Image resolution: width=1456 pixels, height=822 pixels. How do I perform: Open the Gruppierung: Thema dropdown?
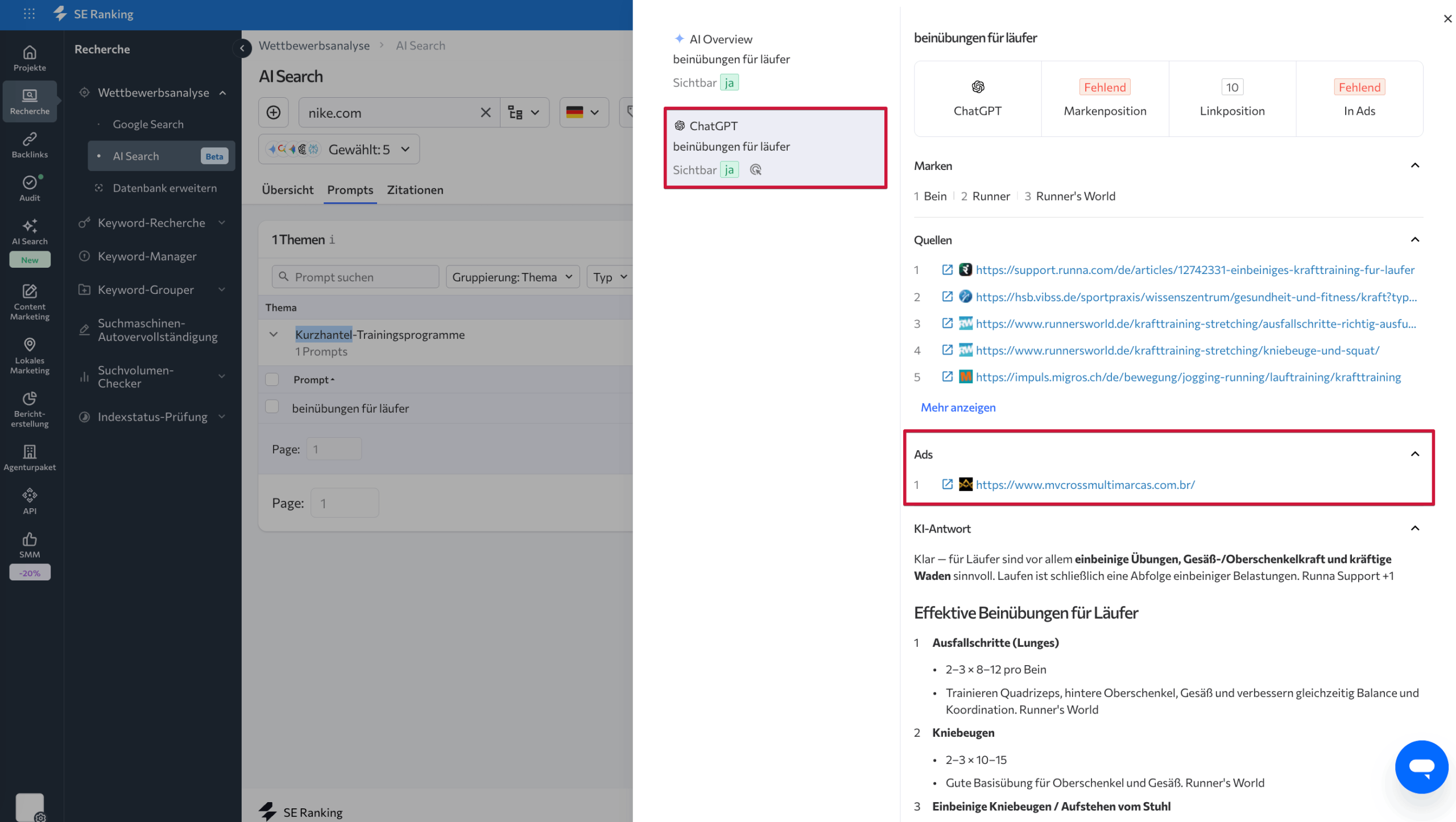(x=512, y=277)
